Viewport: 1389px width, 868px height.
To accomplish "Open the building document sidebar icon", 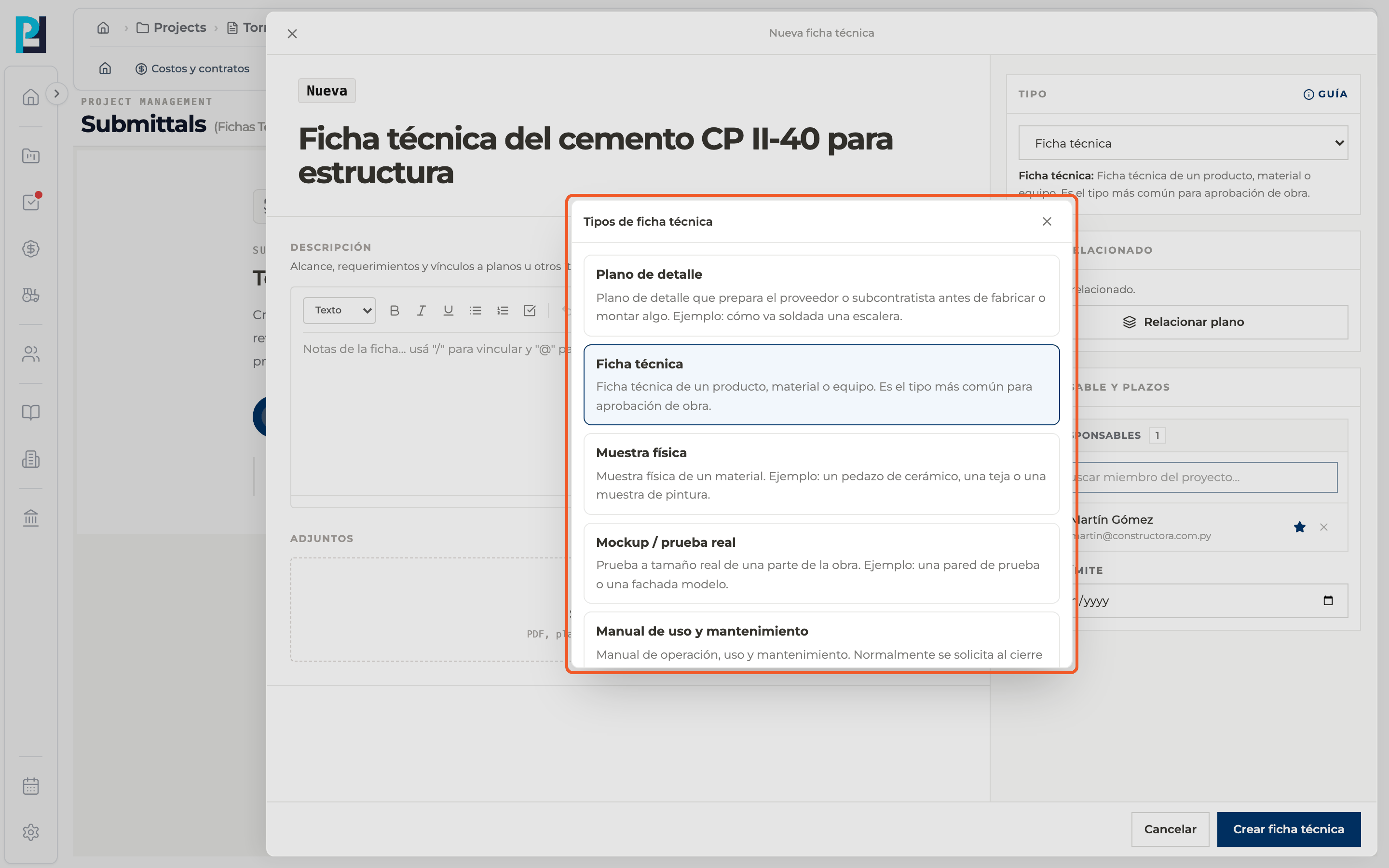I will tap(31, 459).
